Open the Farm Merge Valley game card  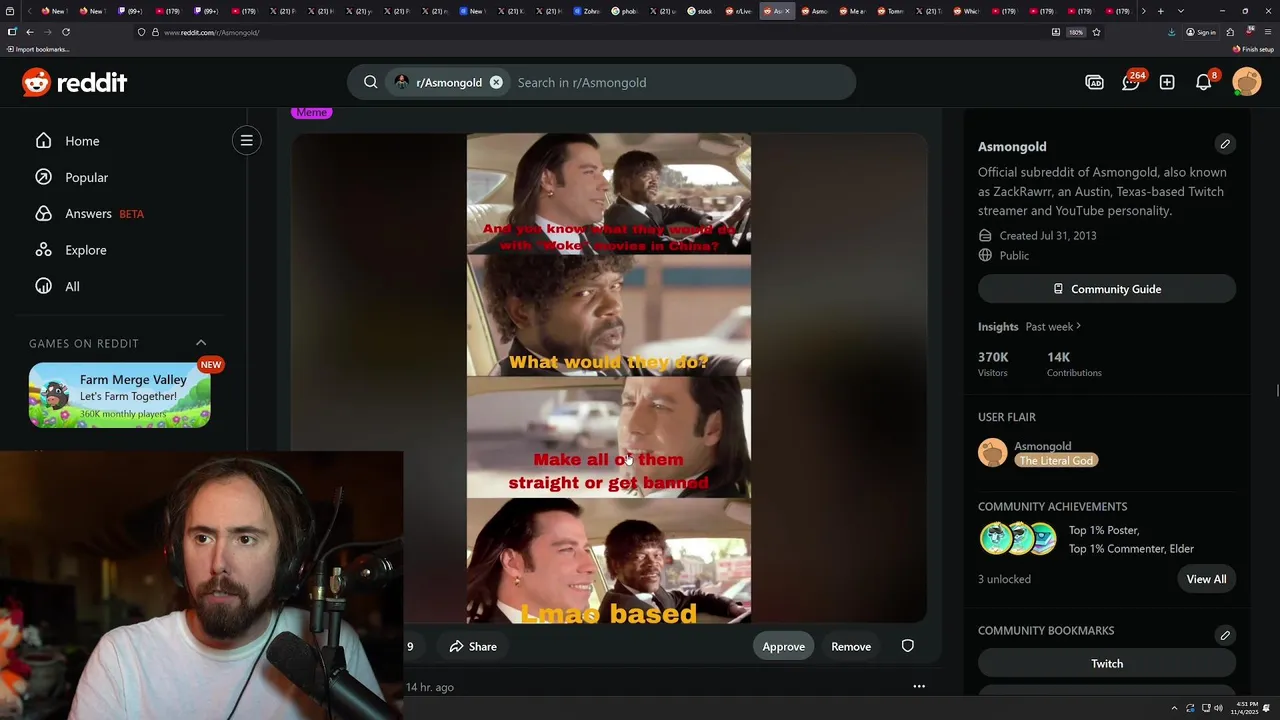120,395
